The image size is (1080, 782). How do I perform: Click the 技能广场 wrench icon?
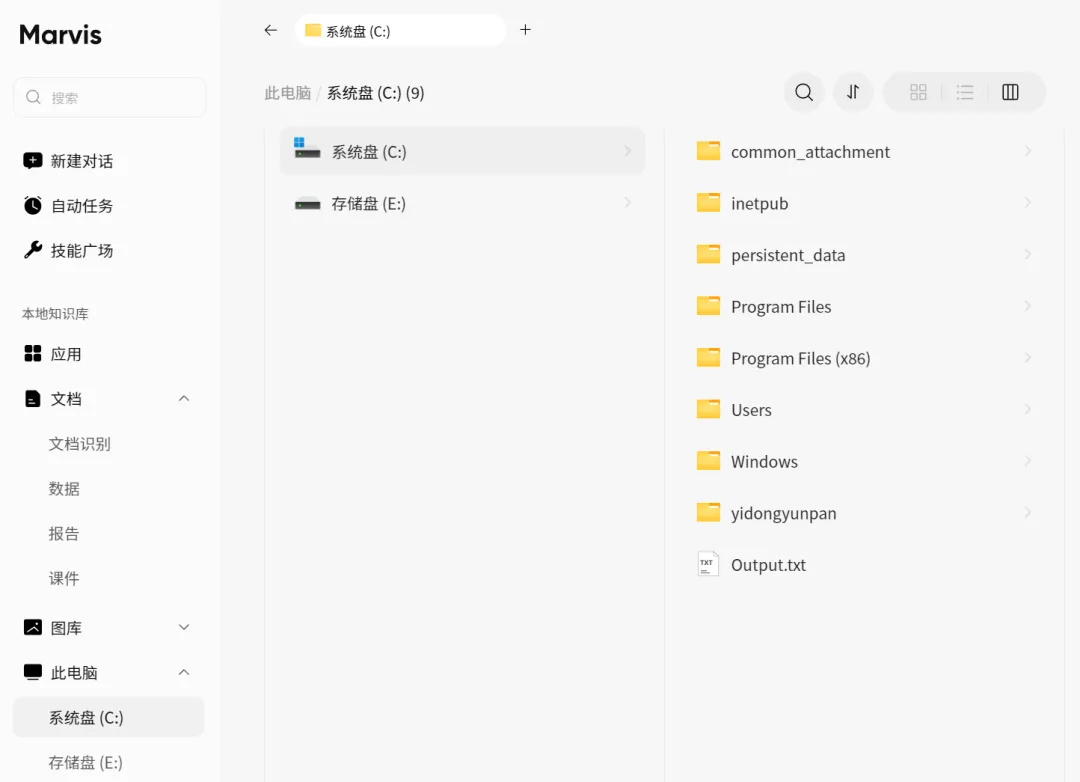(x=32, y=250)
